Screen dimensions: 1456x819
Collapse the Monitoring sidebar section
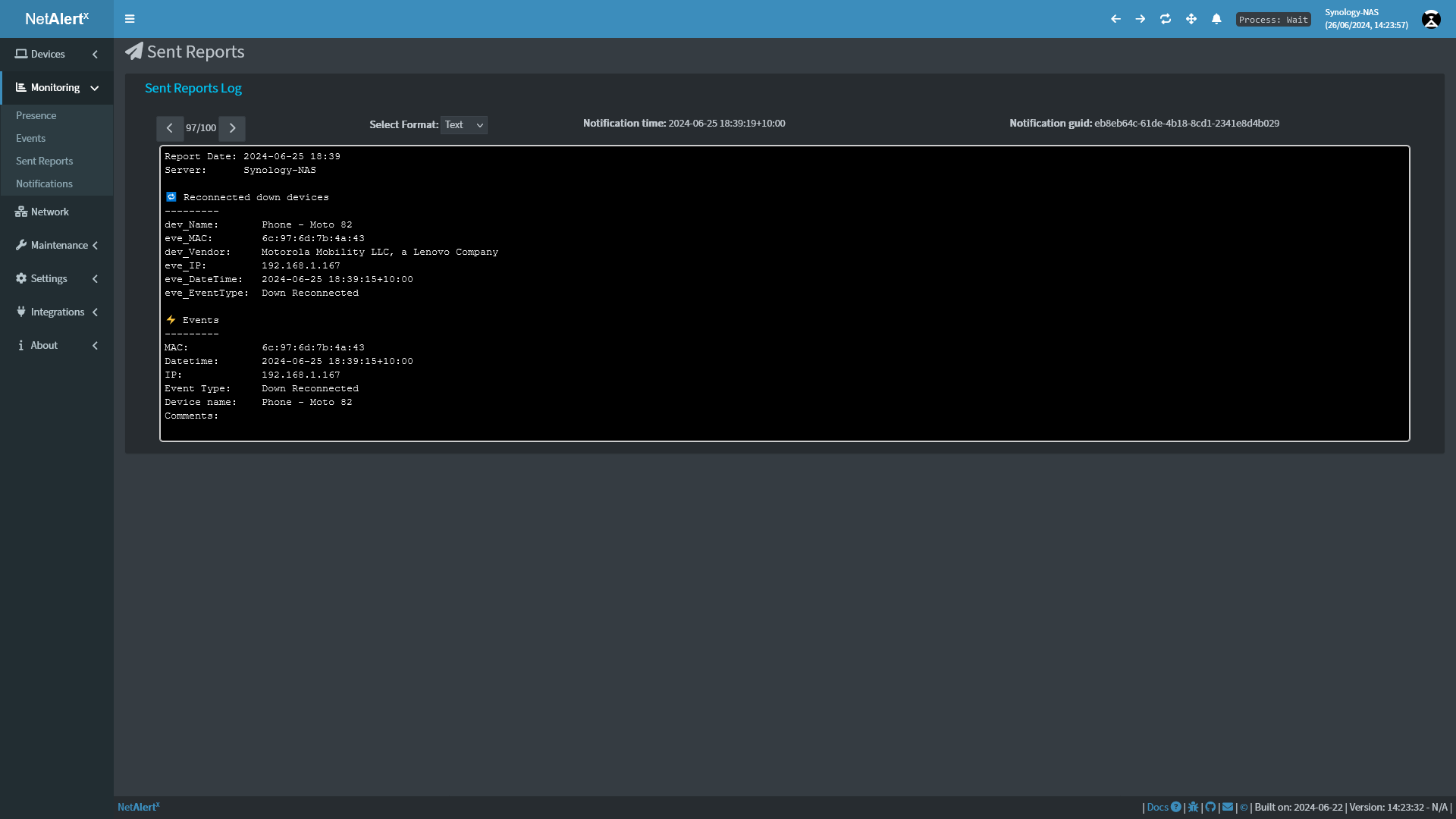56,88
